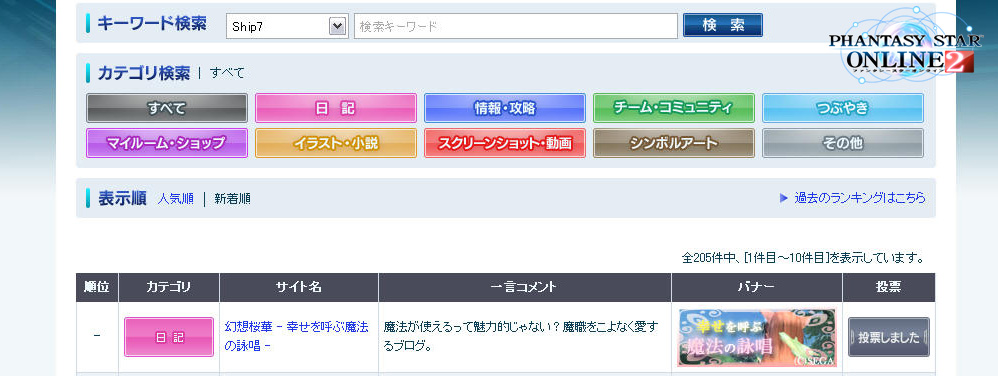Select the 情報・攻略 category button
The image size is (998, 376).
click(x=505, y=108)
